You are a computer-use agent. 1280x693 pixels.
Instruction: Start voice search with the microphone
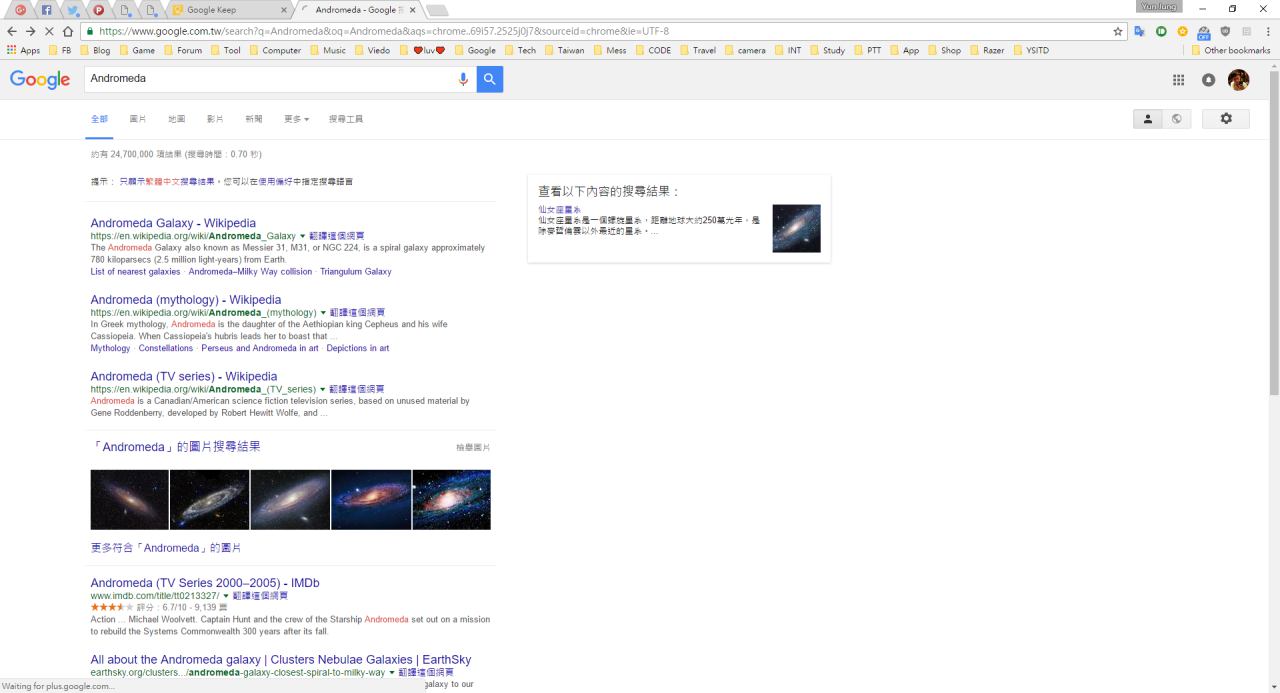point(463,79)
